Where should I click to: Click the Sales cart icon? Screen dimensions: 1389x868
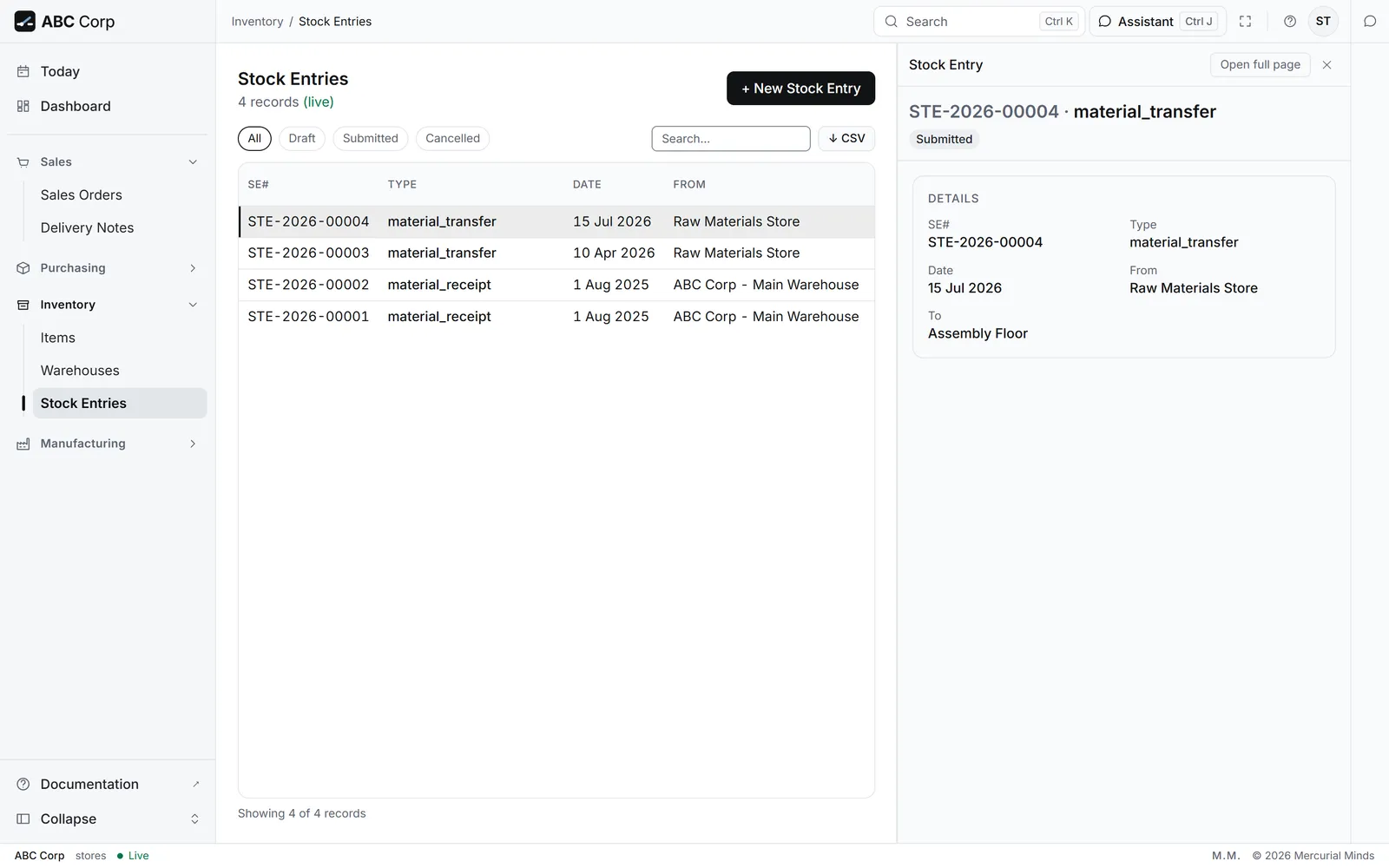coord(23,162)
